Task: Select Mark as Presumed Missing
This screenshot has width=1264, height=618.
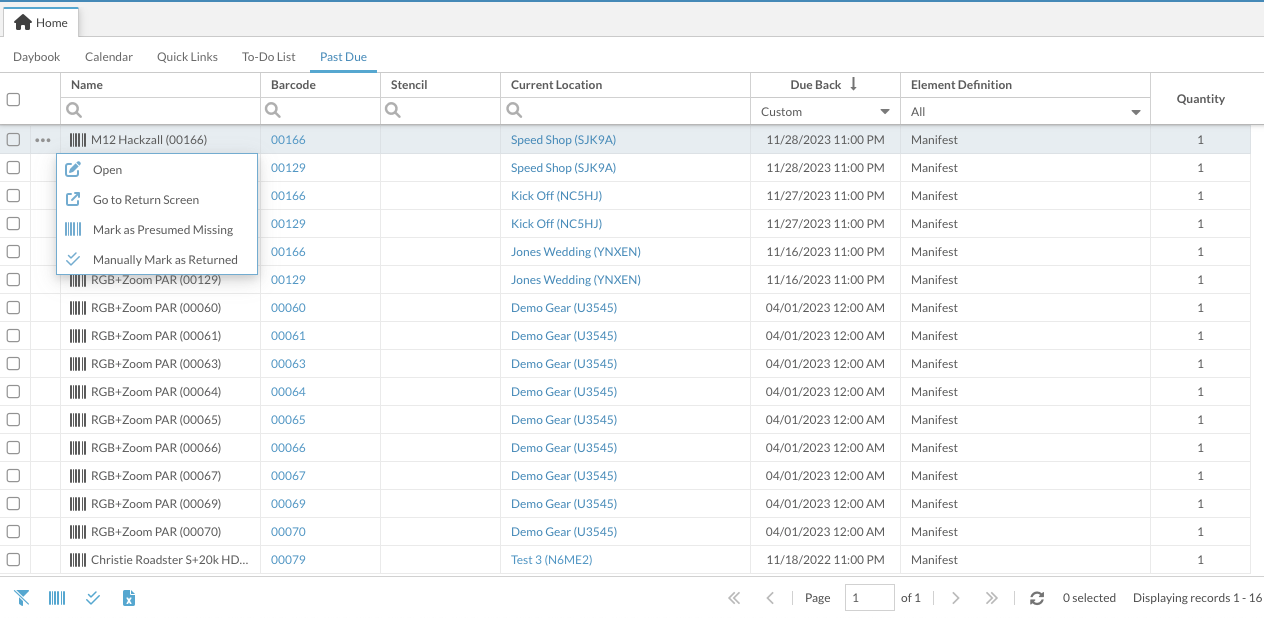Action: click(157, 230)
